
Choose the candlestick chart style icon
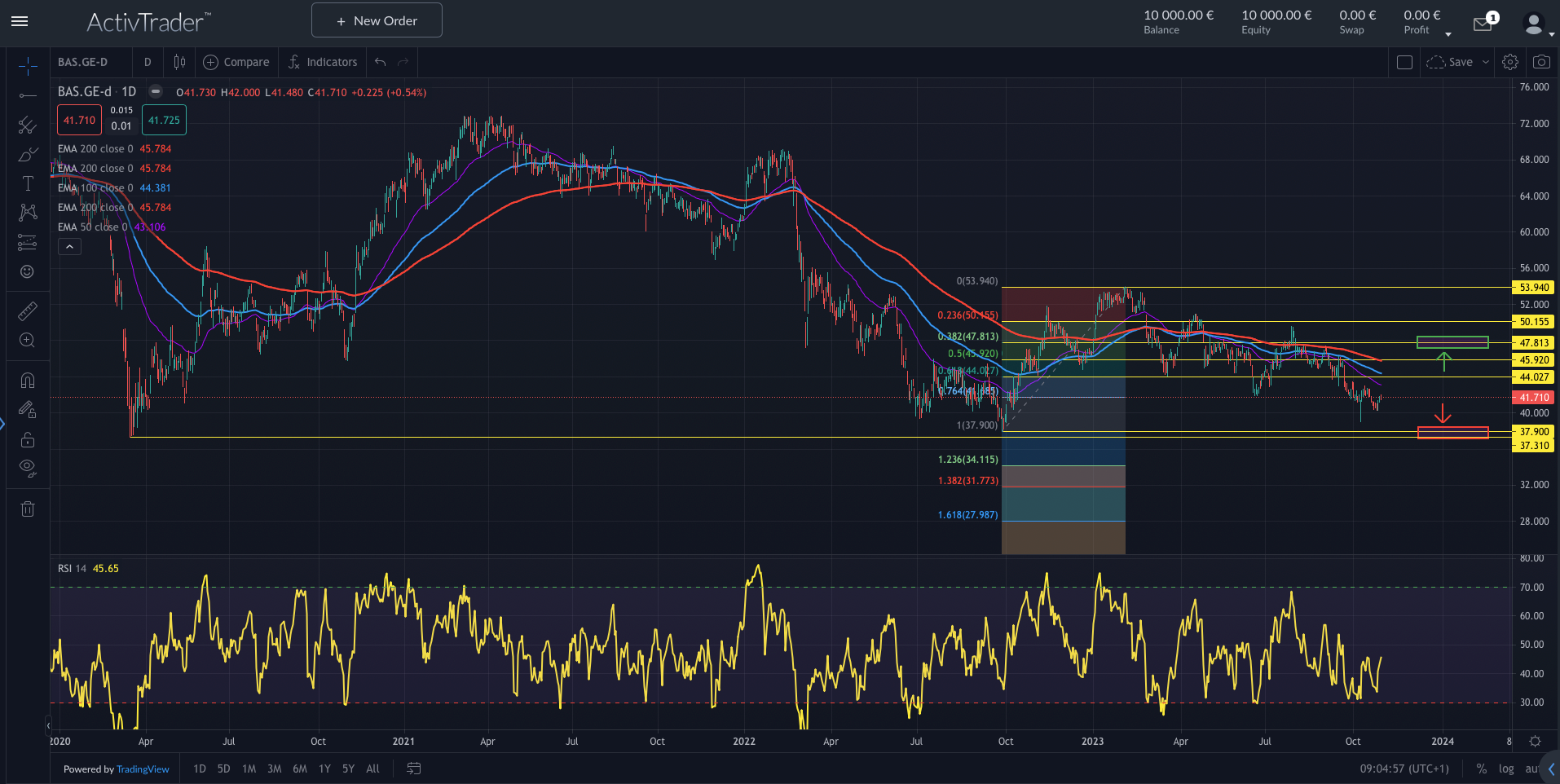click(179, 62)
